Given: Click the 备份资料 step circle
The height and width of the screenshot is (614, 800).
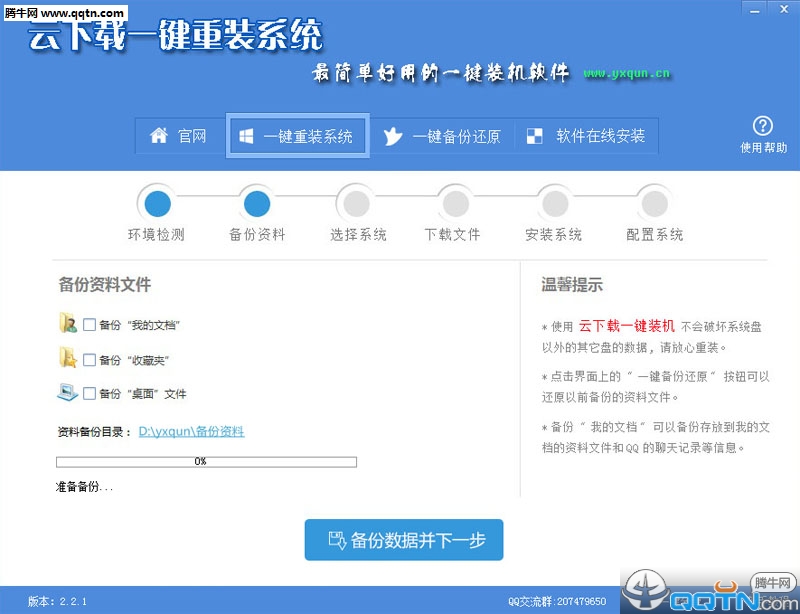Looking at the screenshot, I should (x=256, y=204).
